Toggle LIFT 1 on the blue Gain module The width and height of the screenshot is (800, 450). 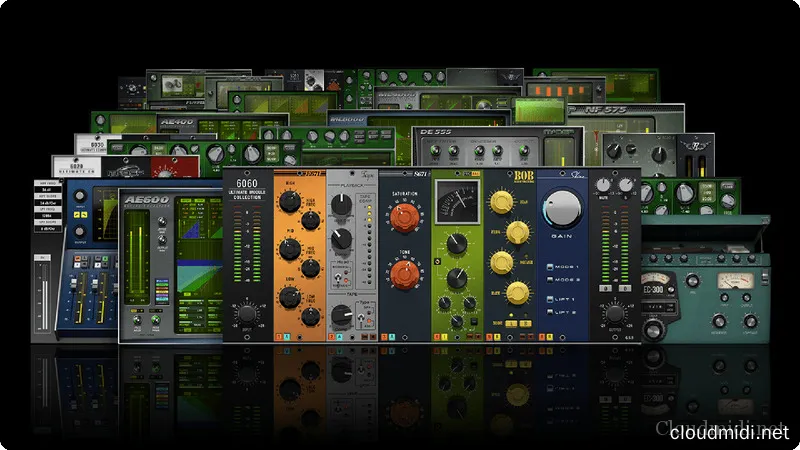pos(550,299)
